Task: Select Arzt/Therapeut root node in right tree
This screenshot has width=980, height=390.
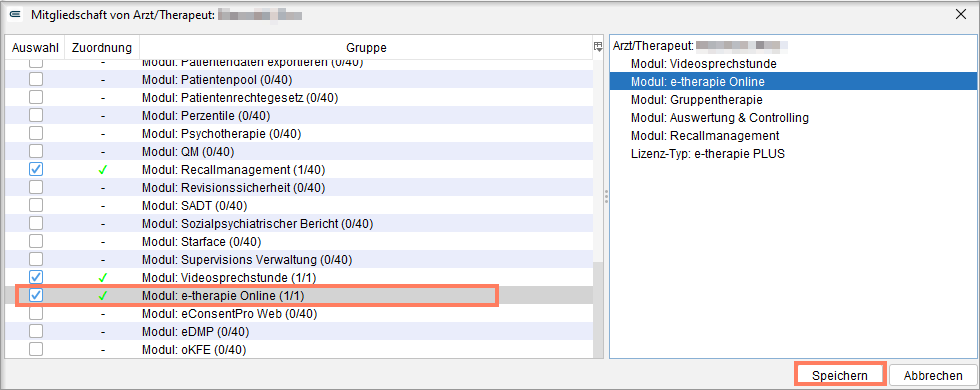Action: (x=700, y=46)
